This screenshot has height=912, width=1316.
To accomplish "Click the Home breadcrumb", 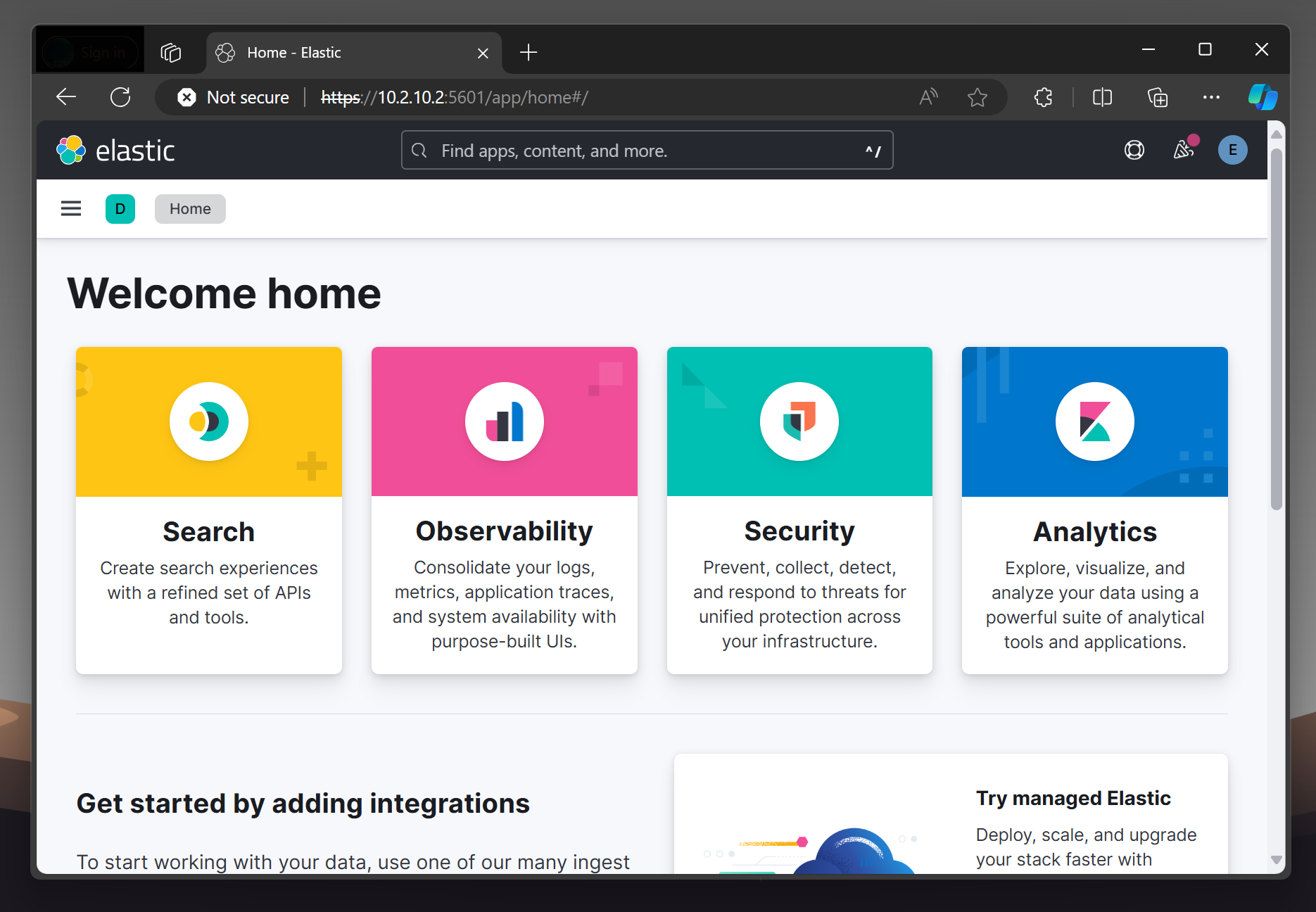I will 190,209.
